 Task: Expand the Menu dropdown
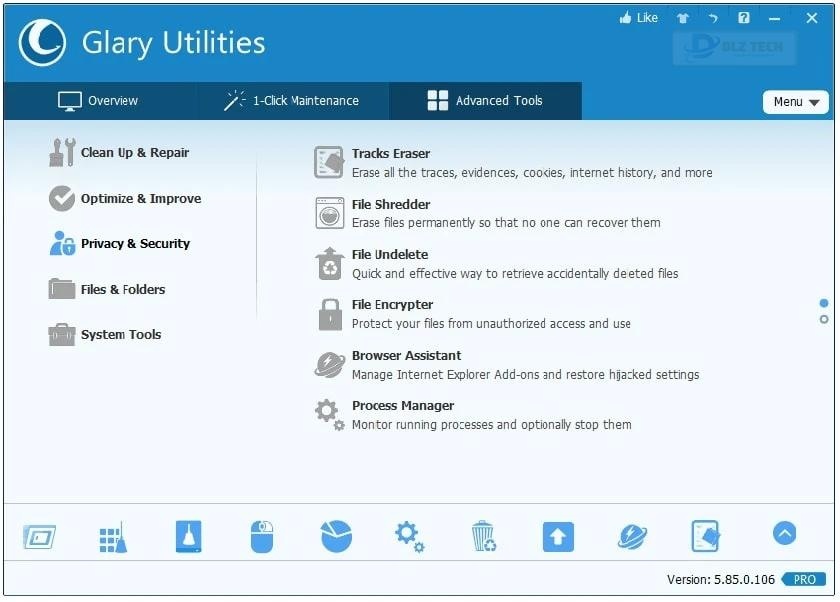(x=795, y=101)
